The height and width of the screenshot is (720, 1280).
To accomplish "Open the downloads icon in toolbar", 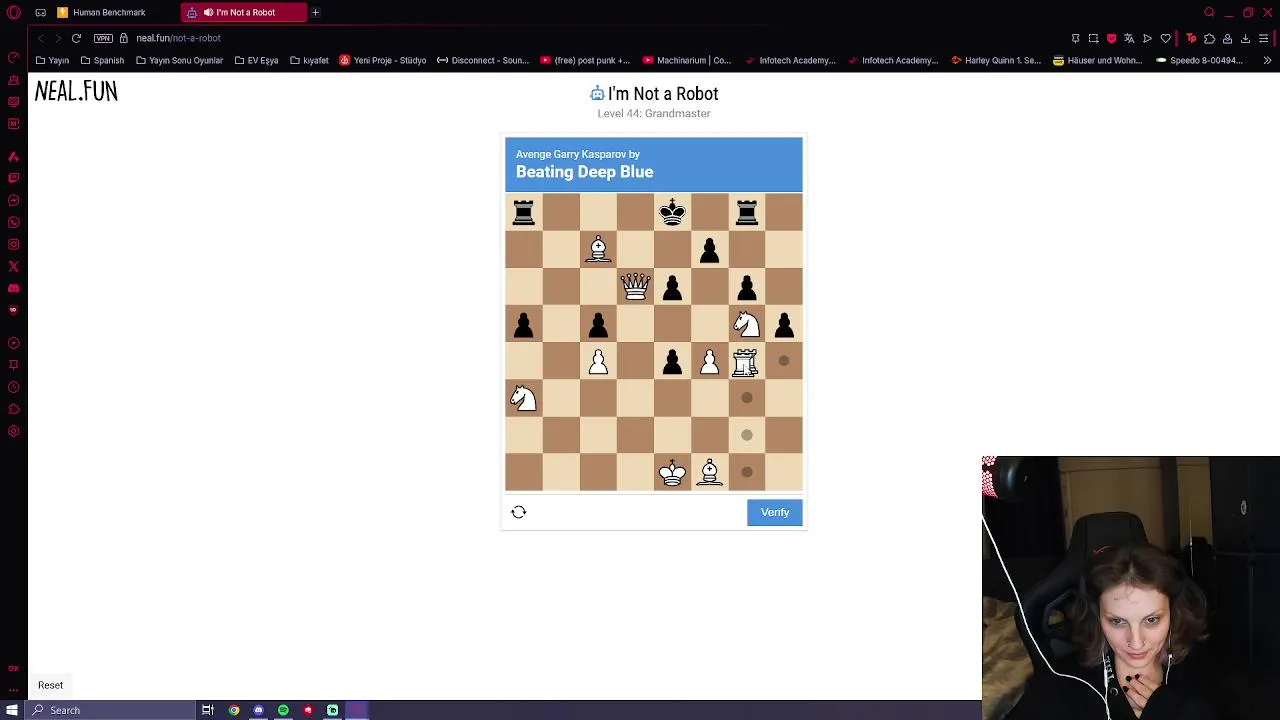I will point(1245,38).
